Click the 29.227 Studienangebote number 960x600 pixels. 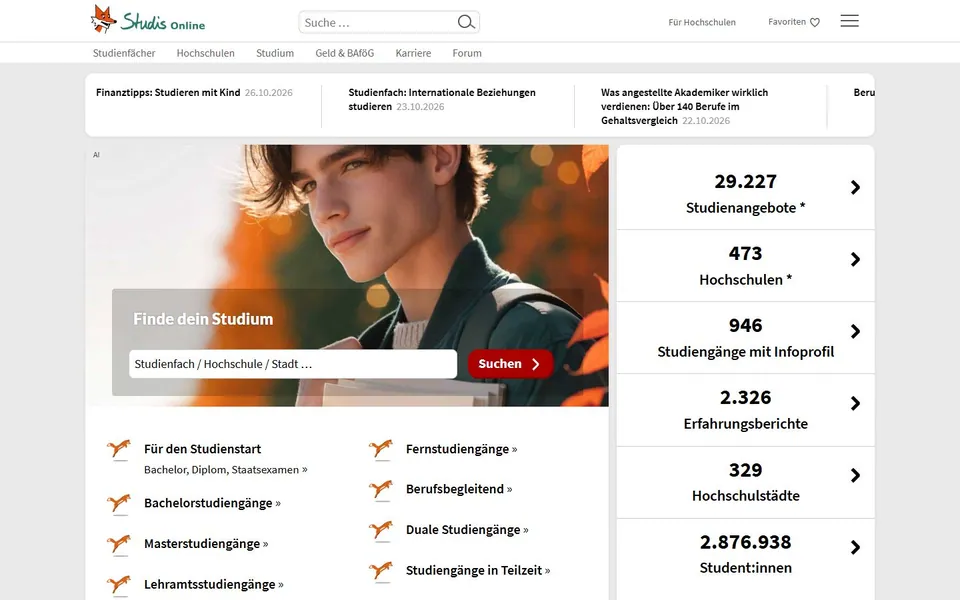745,182
